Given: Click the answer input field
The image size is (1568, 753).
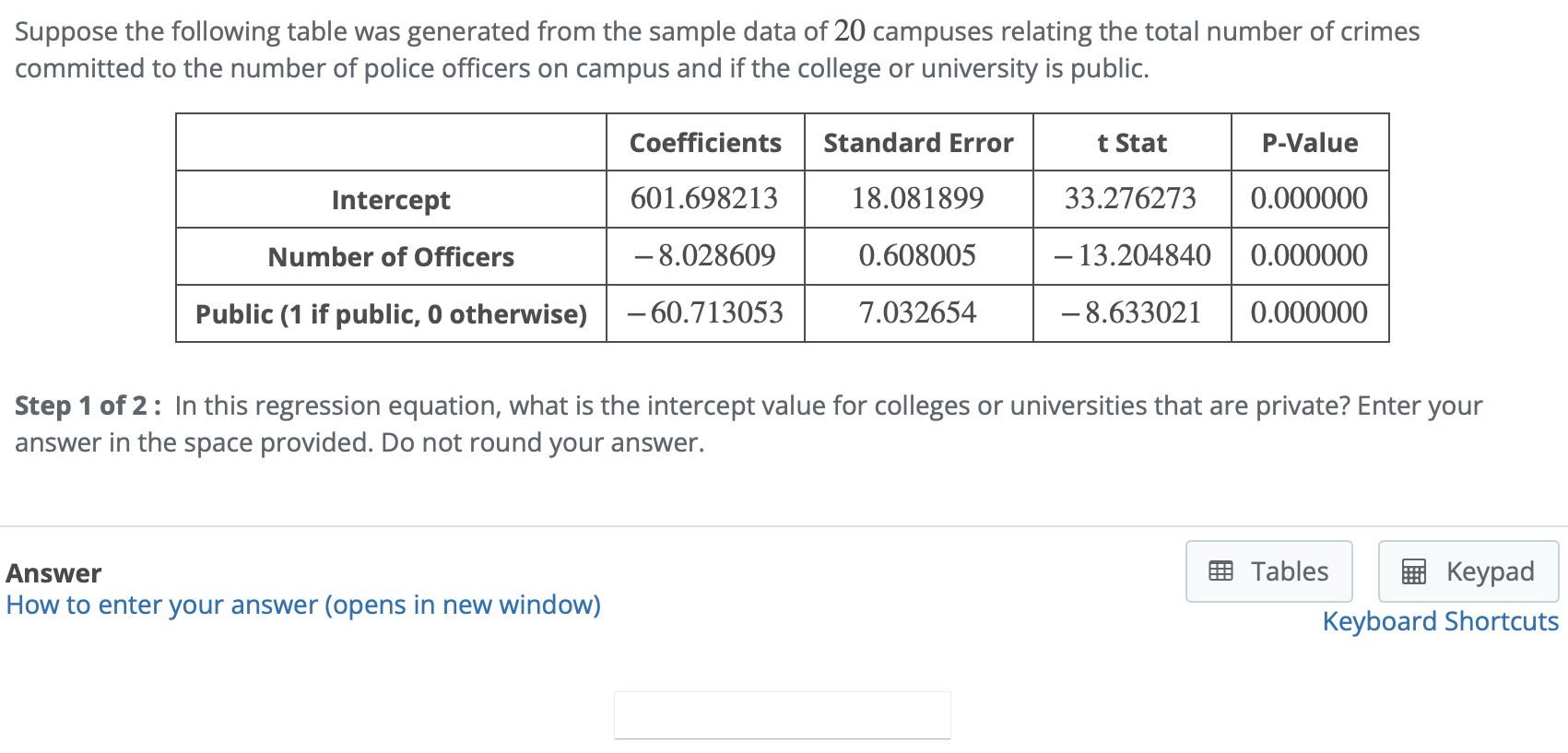Looking at the screenshot, I should [782, 715].
